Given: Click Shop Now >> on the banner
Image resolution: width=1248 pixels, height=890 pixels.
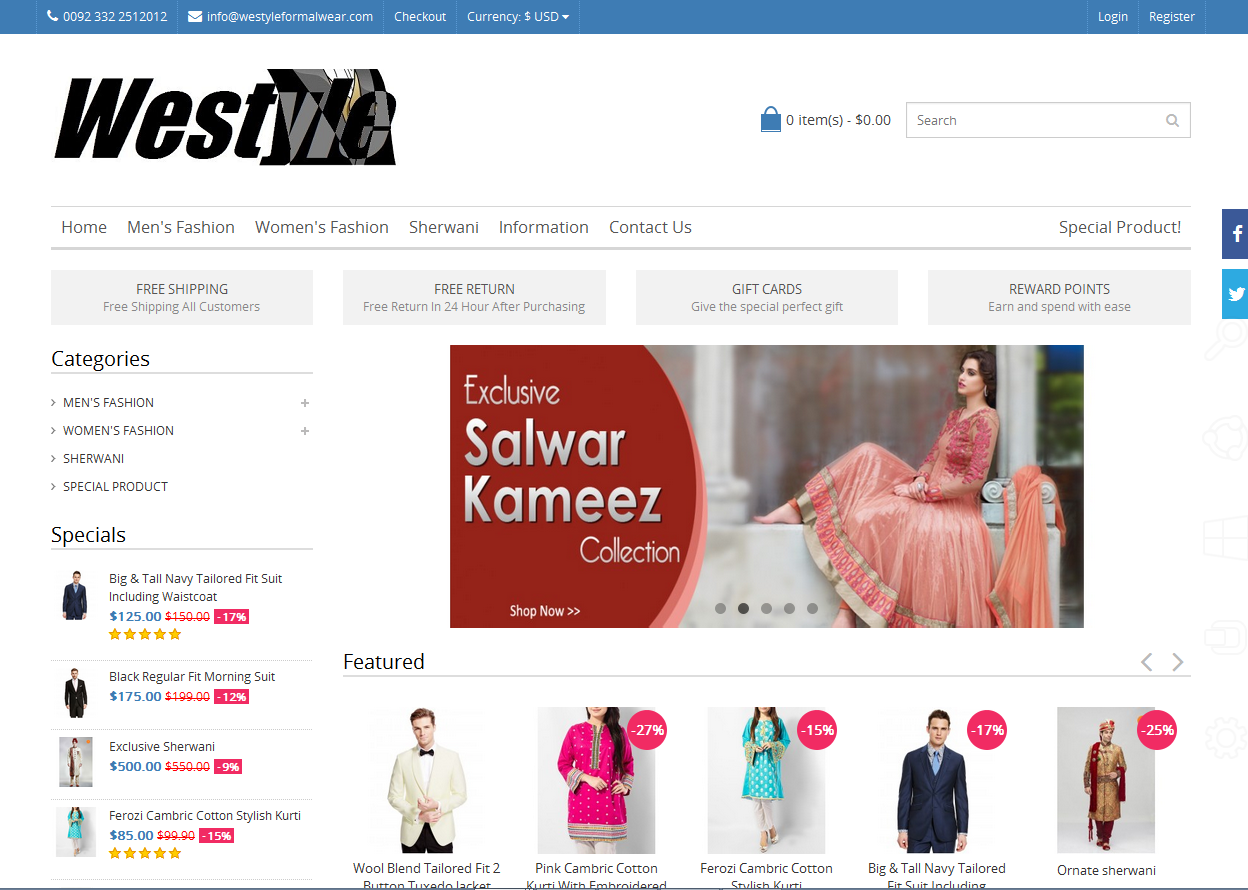Looking at the screenshot, I should click(545, 611).
